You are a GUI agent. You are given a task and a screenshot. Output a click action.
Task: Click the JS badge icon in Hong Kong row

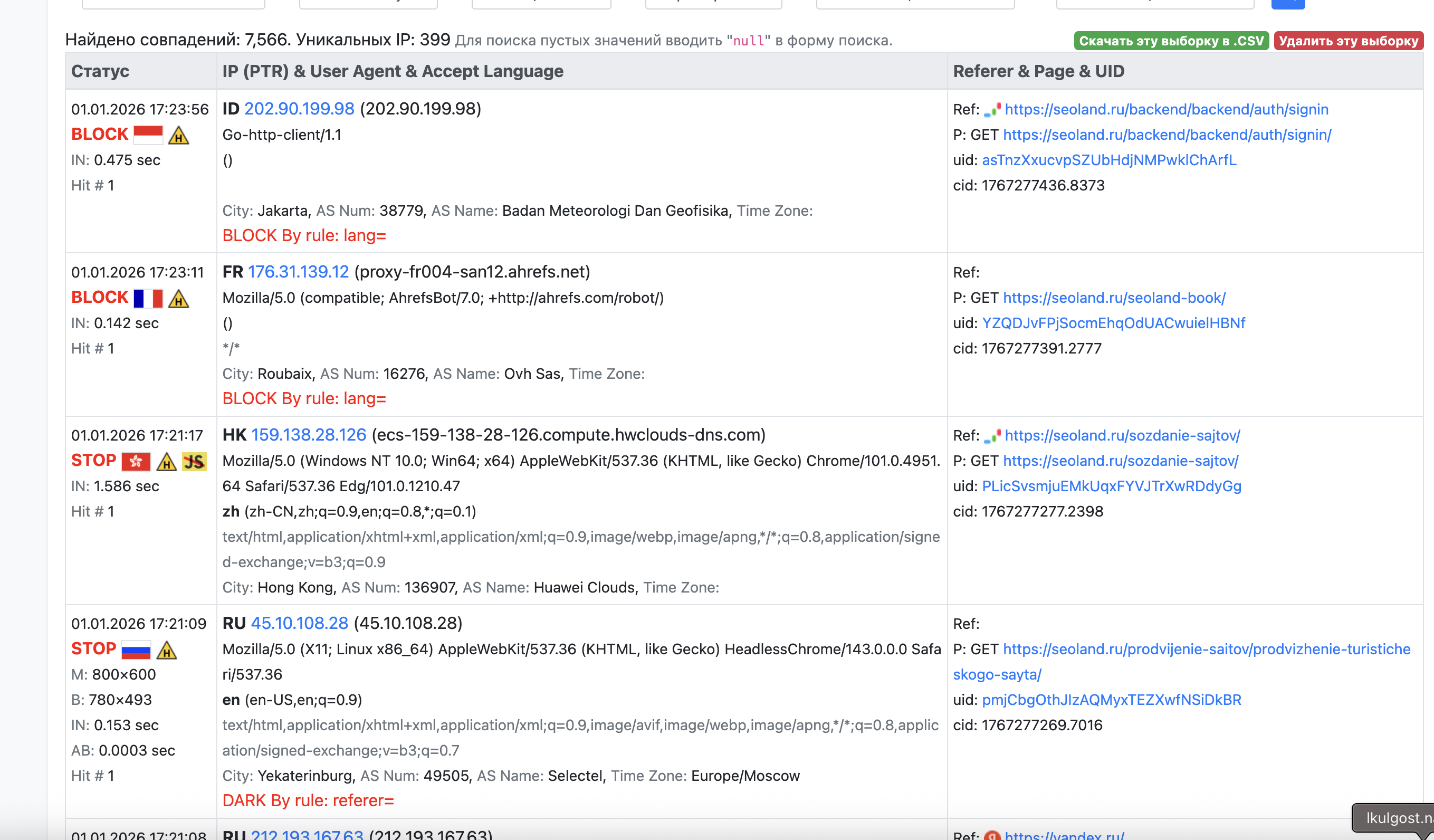pos(194,461)
